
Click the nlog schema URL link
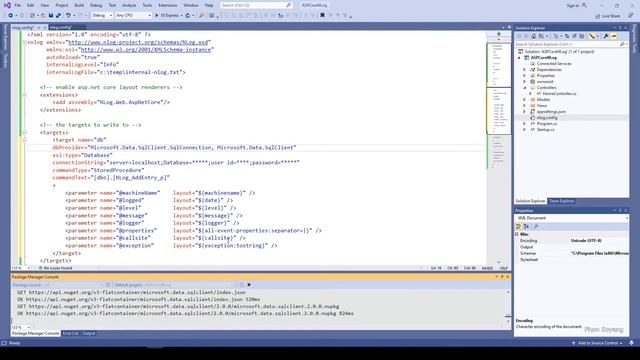pos(138,42)
